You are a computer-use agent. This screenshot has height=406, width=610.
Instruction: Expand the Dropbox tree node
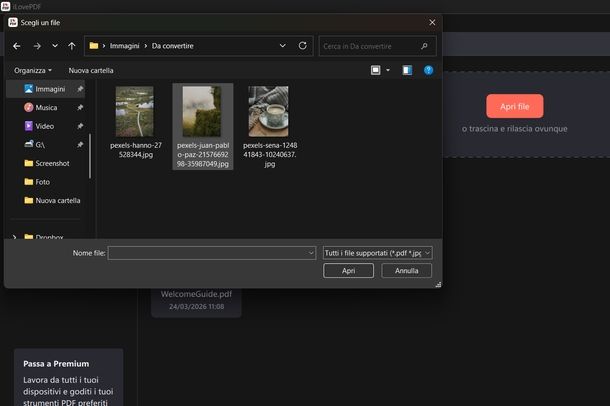pos(14,237)
